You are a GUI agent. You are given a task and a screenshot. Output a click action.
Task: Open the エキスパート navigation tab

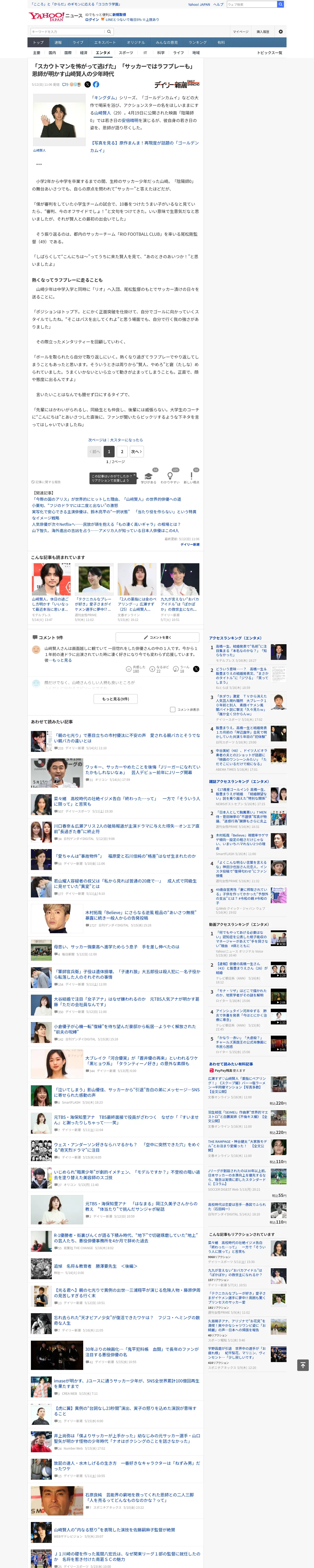(105, 43)
